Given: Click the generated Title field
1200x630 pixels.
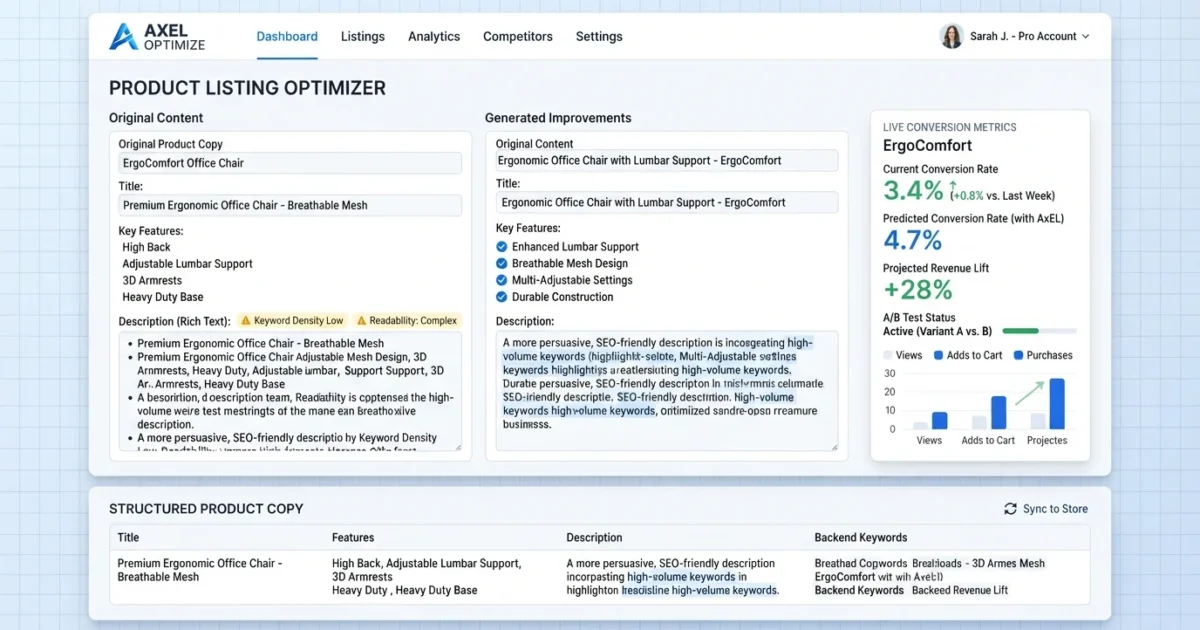Looking at the screenshot, I should click(667, 202).
